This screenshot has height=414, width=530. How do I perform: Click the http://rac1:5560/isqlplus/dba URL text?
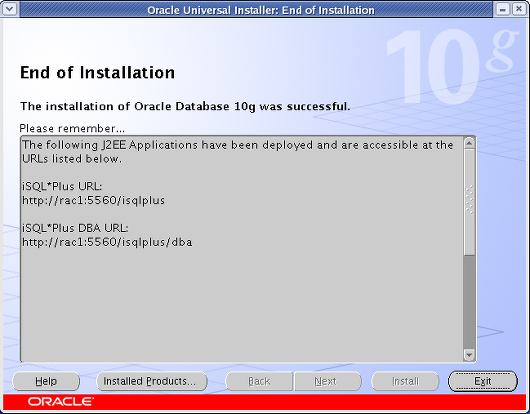[107, 242]
